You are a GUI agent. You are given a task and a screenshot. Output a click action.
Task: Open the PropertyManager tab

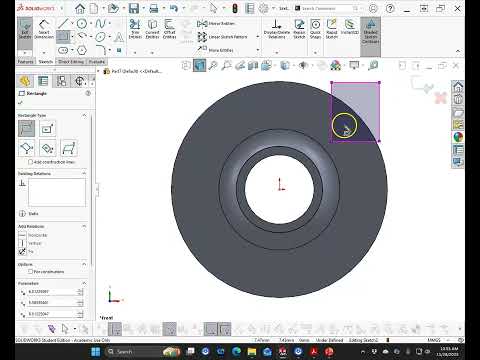coord(43,81)
